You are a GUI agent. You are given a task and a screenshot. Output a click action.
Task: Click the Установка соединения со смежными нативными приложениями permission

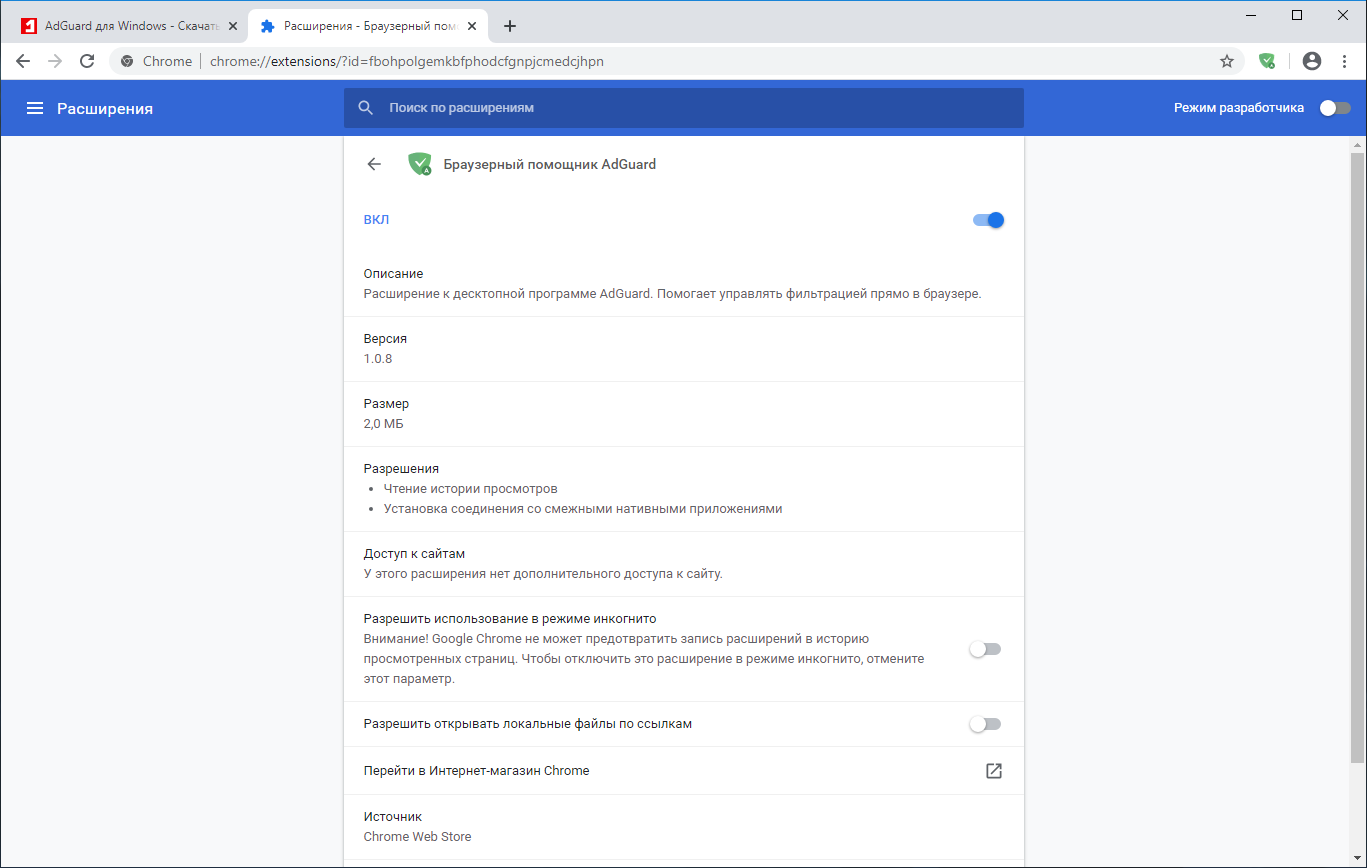tap(583, 508)
